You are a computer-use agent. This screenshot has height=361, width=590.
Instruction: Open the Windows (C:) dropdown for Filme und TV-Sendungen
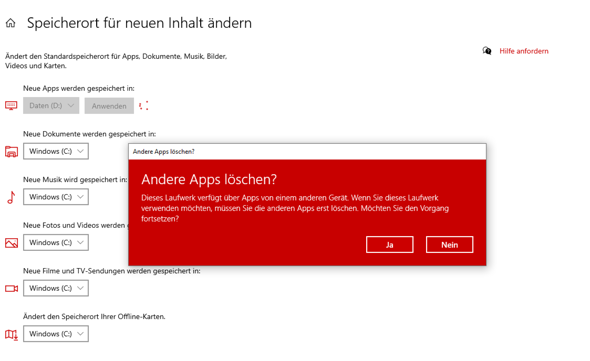(56, 288)
